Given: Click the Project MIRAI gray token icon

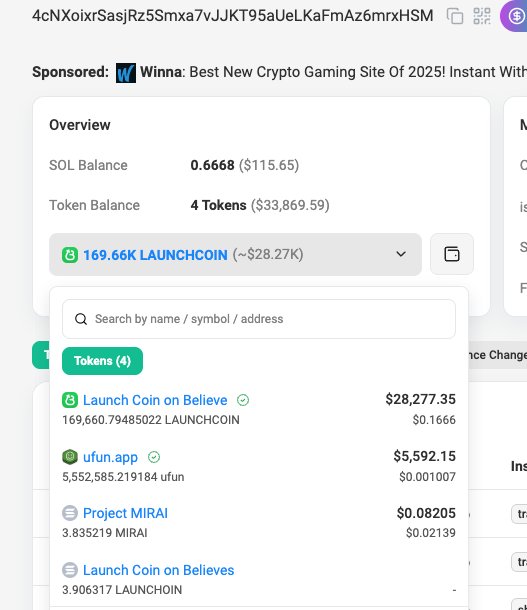Looking at the screenshot, I should pyautogui.click(x=70, y=513).
